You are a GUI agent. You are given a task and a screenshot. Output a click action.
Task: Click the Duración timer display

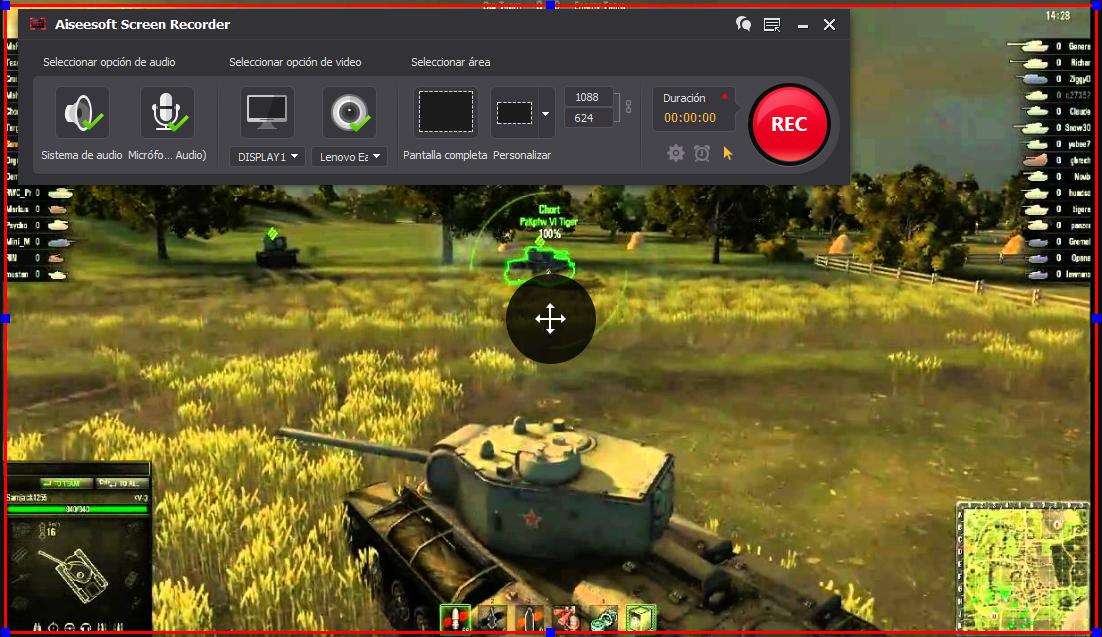(694, 109)
